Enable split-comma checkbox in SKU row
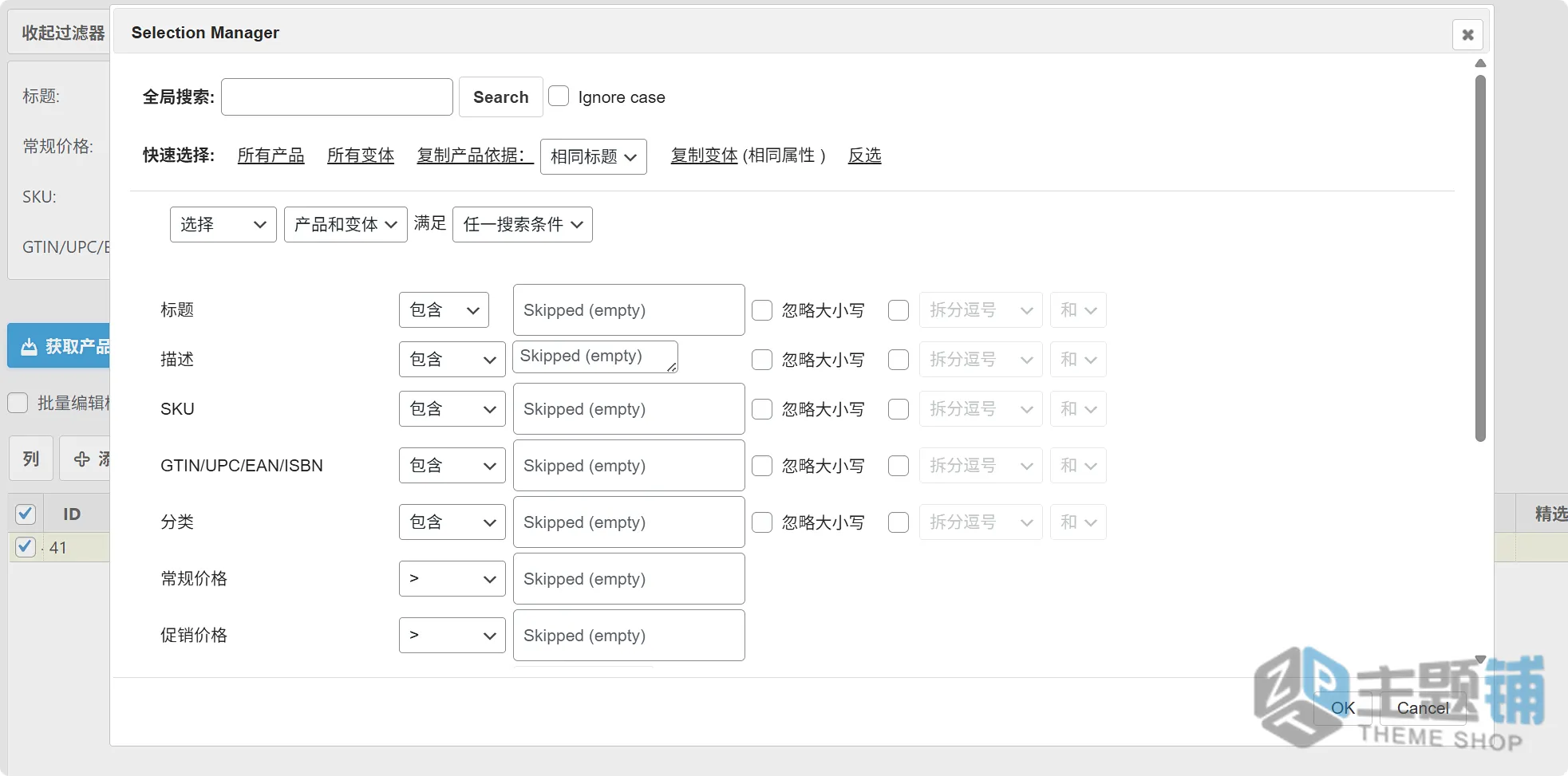 coord(899,409)
